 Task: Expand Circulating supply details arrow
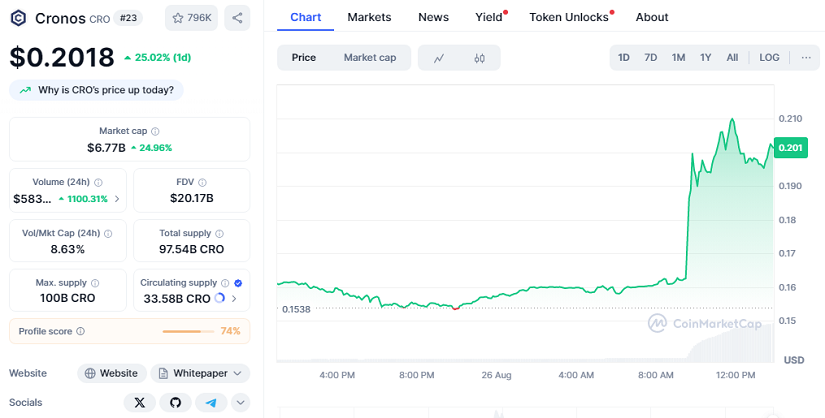click(x=234, y=298)
